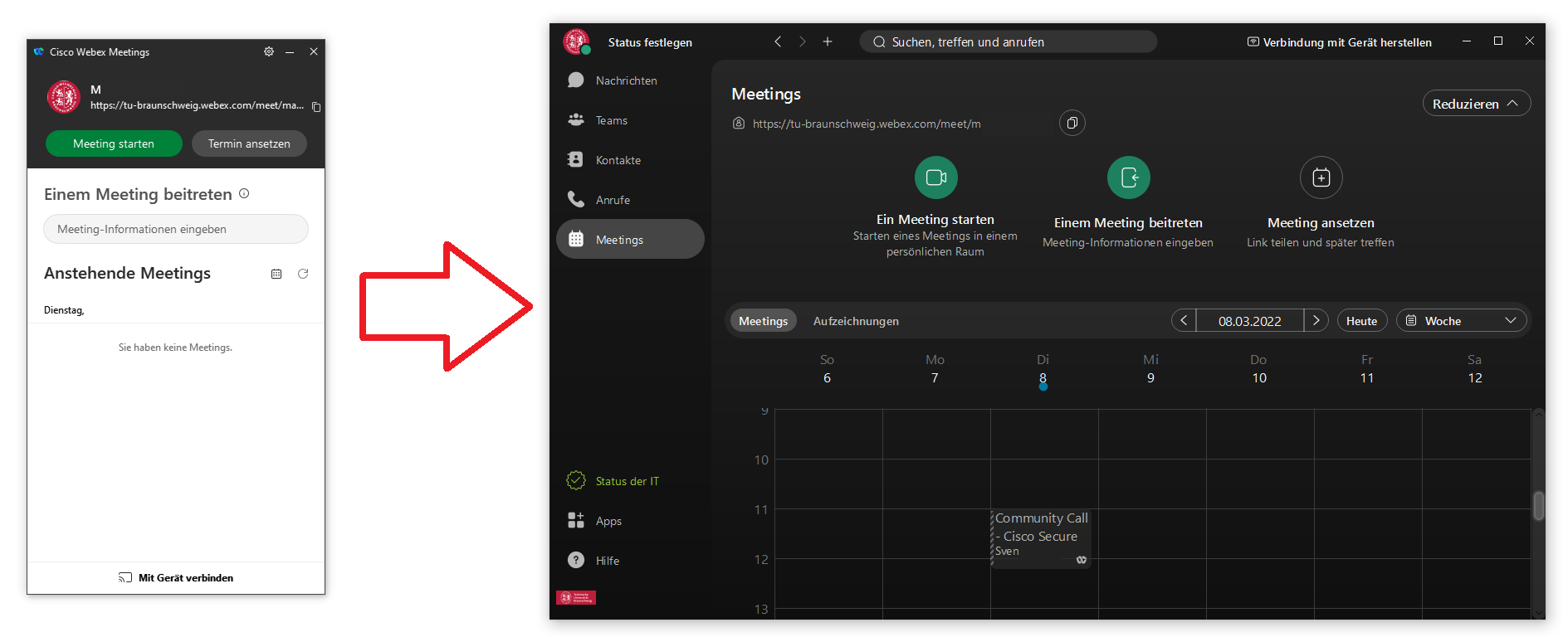This screenshot has height=637, width=1568.
Task: Click the TU Braunschweig logo at sidebar bottom
Action: [x=576, y=597]
